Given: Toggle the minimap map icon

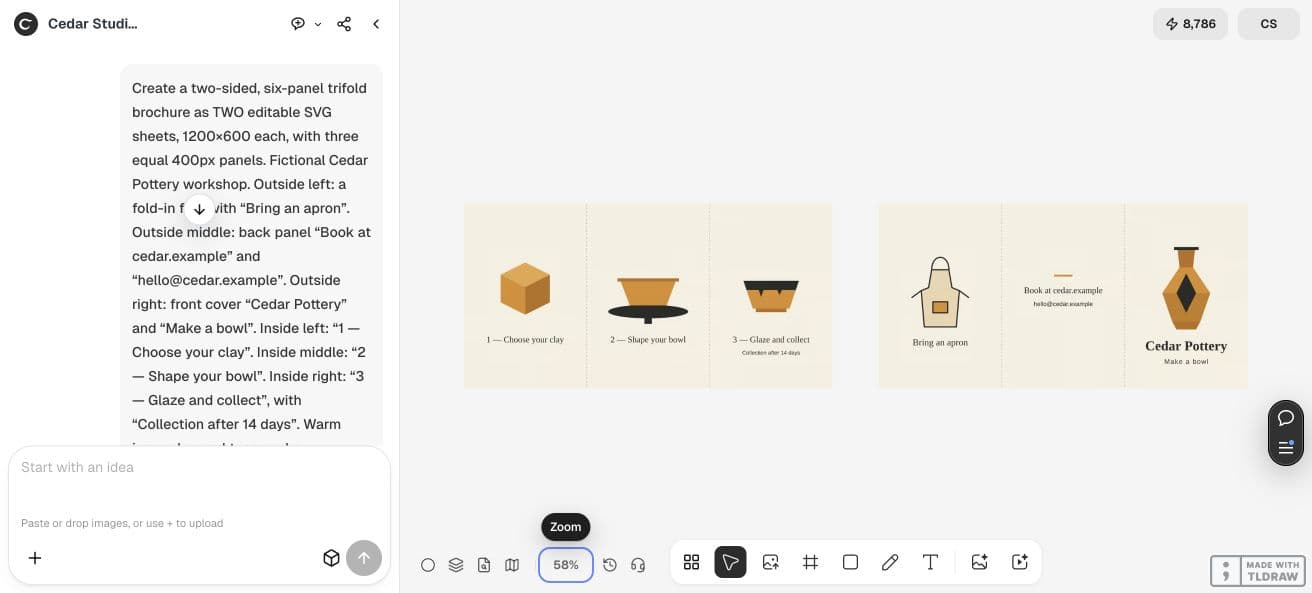Looking at the screenshot, I should click(512, 565).
